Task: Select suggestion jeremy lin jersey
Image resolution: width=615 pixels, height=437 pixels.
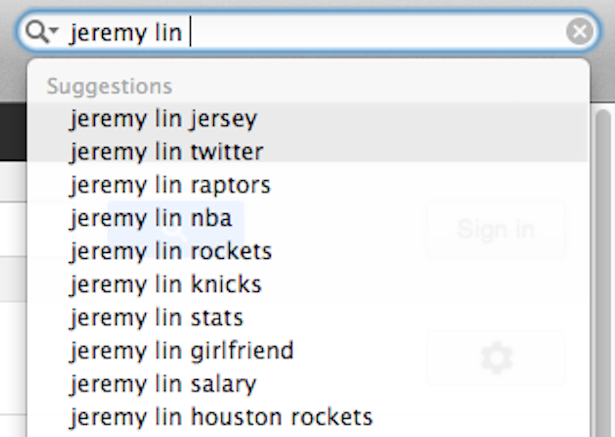Action: coord(308,118)
